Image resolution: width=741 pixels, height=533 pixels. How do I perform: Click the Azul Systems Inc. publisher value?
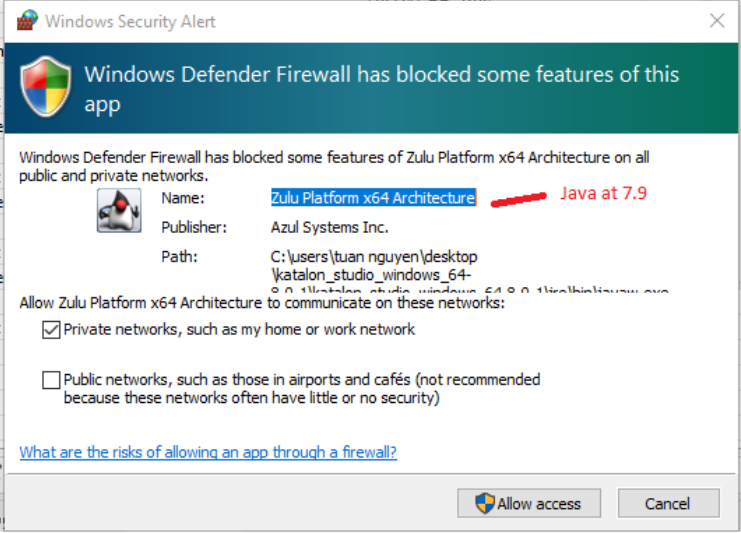pyautogui.click(x=329, y=227)
